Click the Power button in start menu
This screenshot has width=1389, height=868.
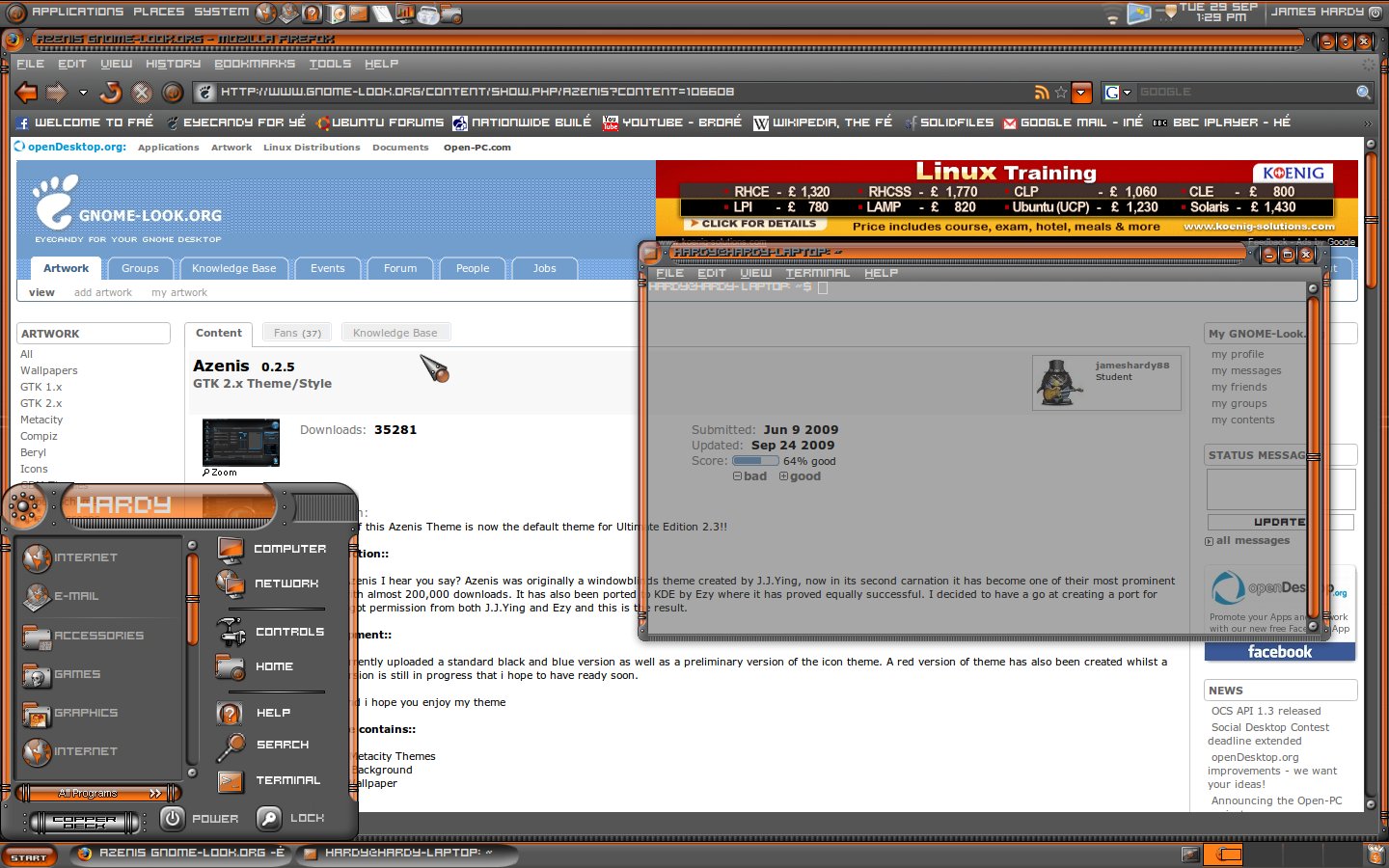tap(200, 818)
